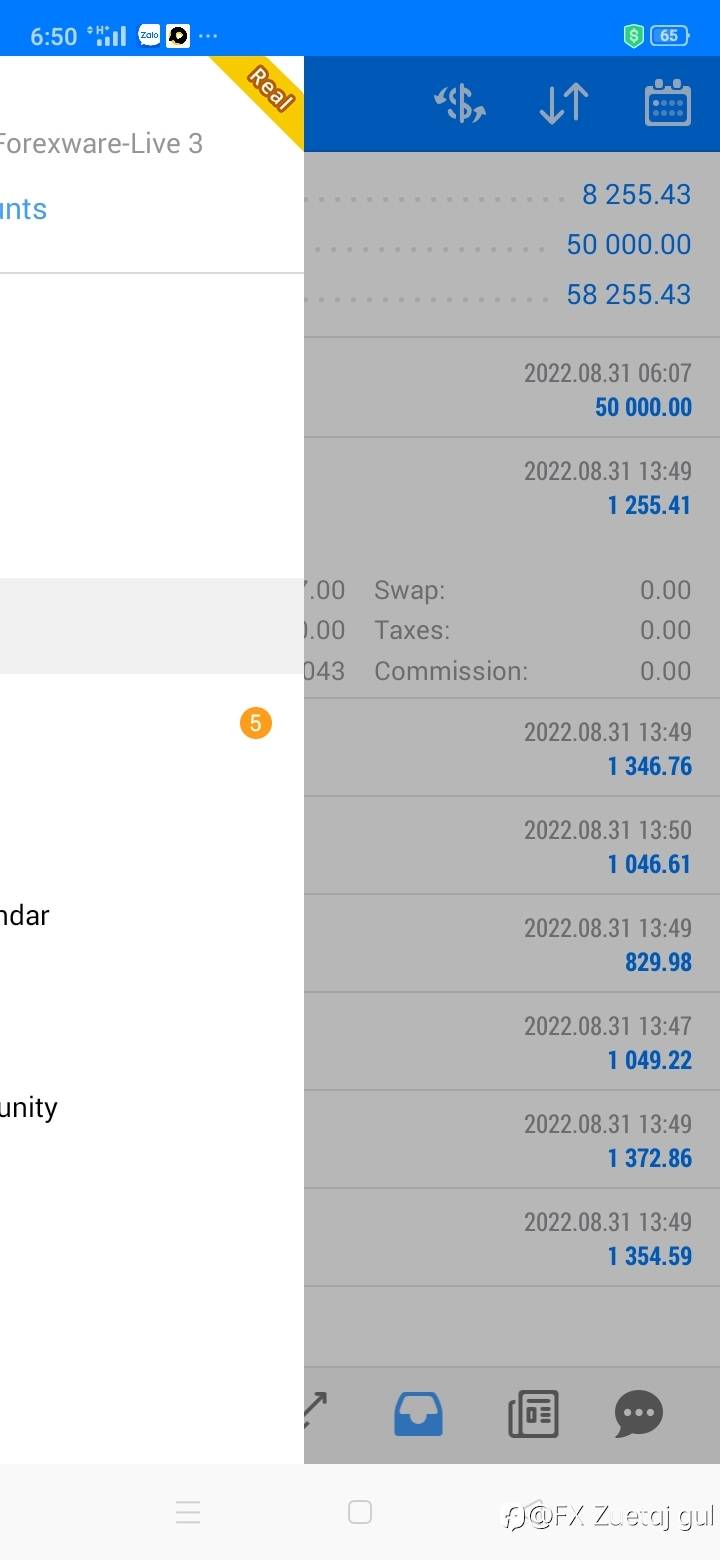Screen dimensions: 720x1560
Task: Open the community menu item in drawer
Action: (x=29, y=1107)
